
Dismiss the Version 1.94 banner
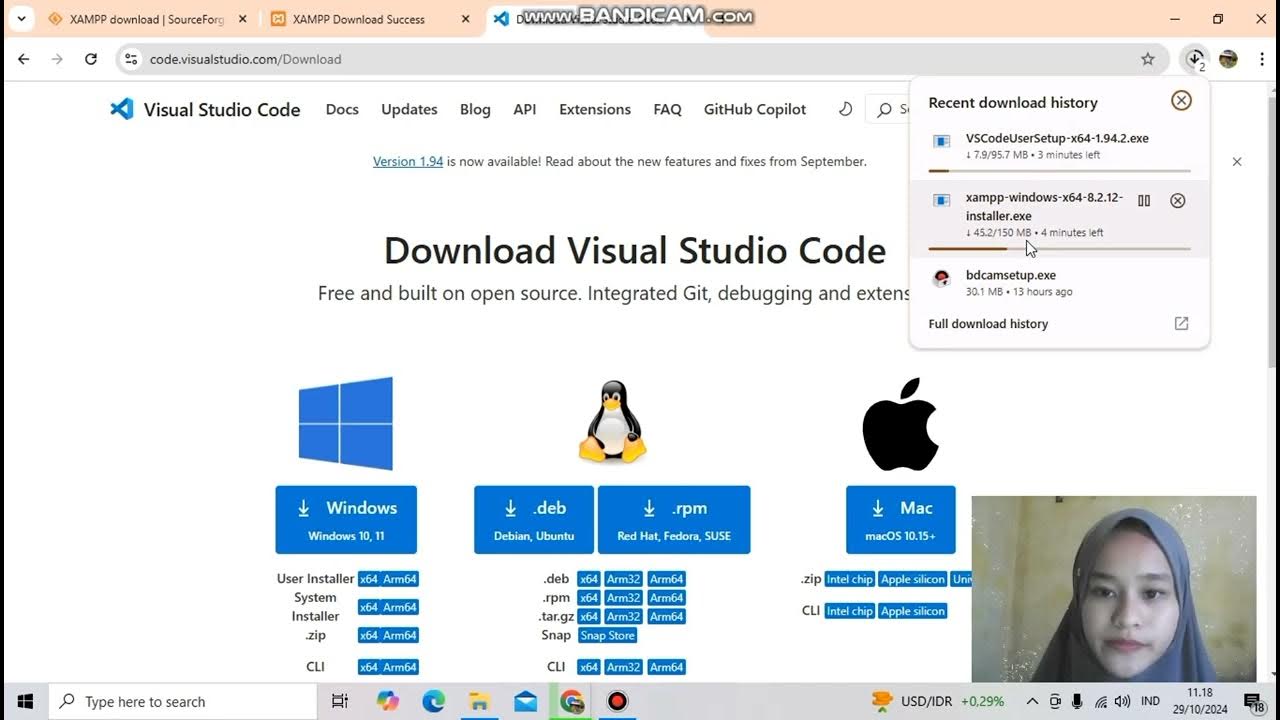point(1237,161)
